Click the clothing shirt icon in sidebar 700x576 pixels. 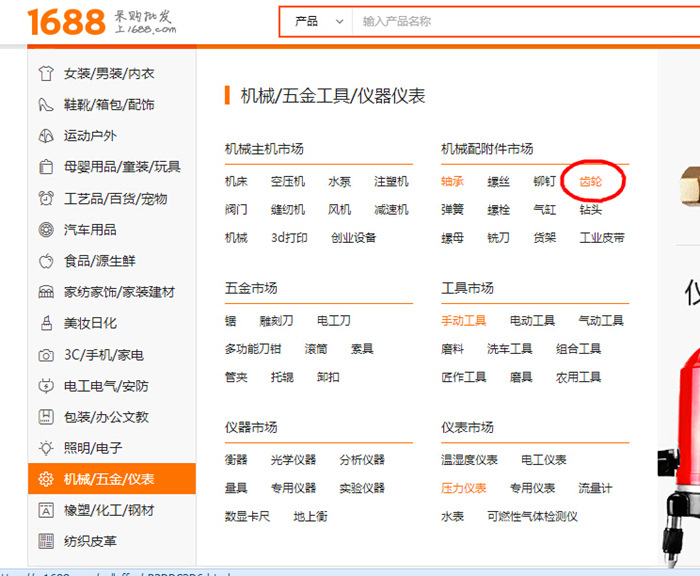click(45, 73)
